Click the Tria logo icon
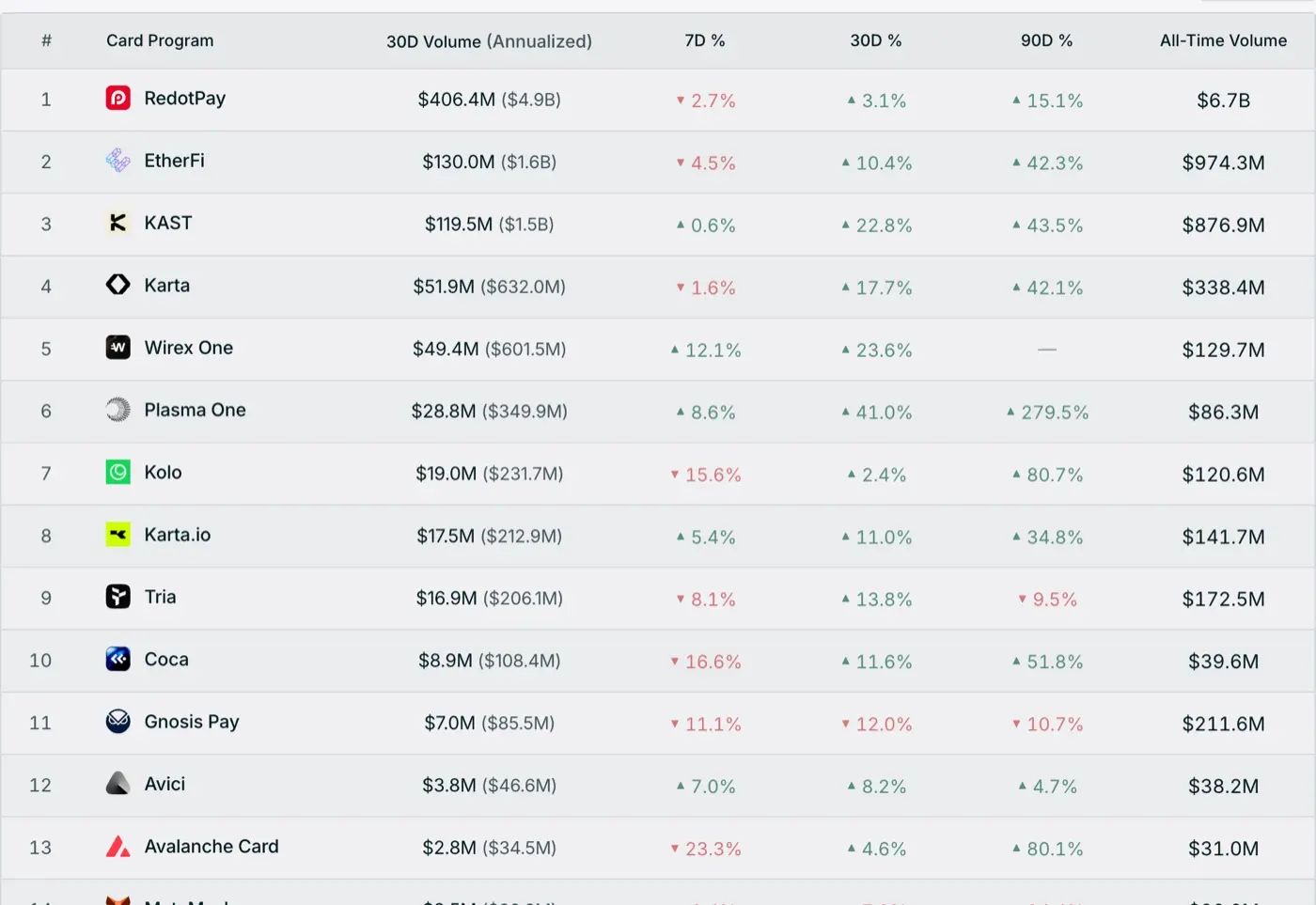Image resolution: width=1316 pixels, height=905 pixels. [118, 597]
